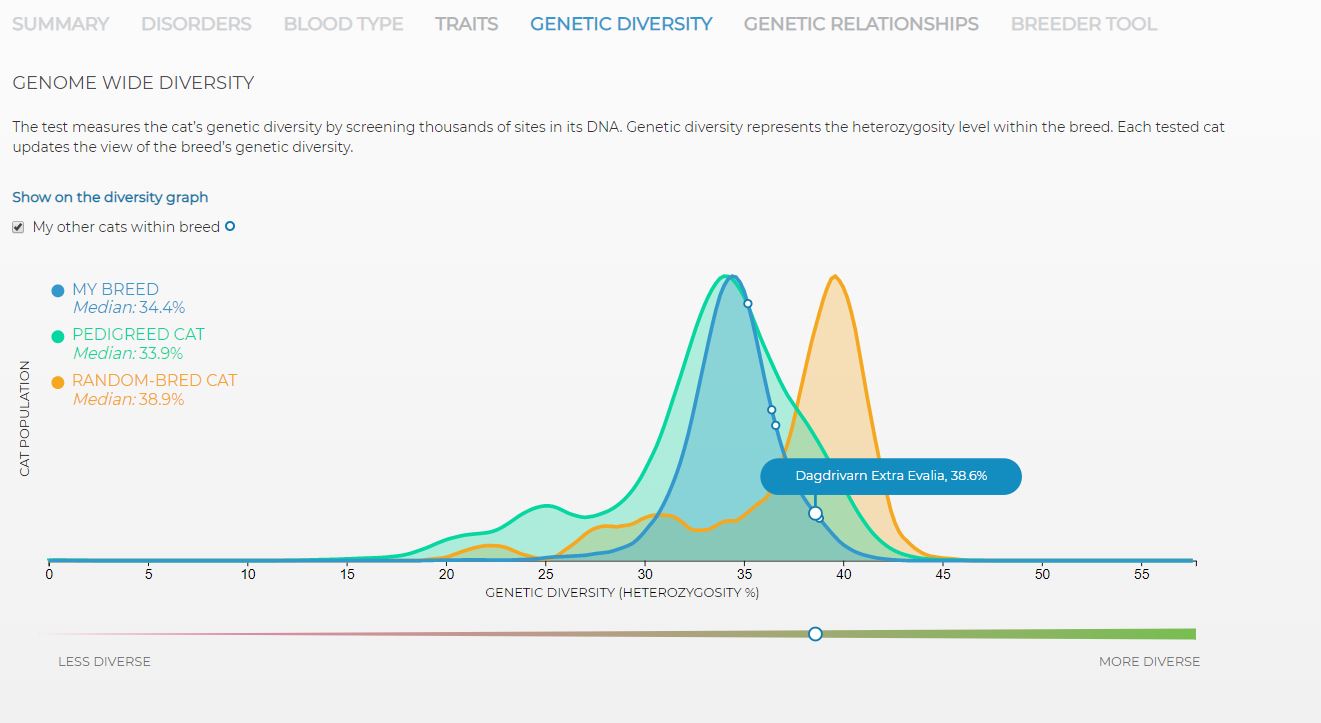Click the circle icon beside My other cats label
Viewport: 1321px width, 723px height.
click(230, 226)
